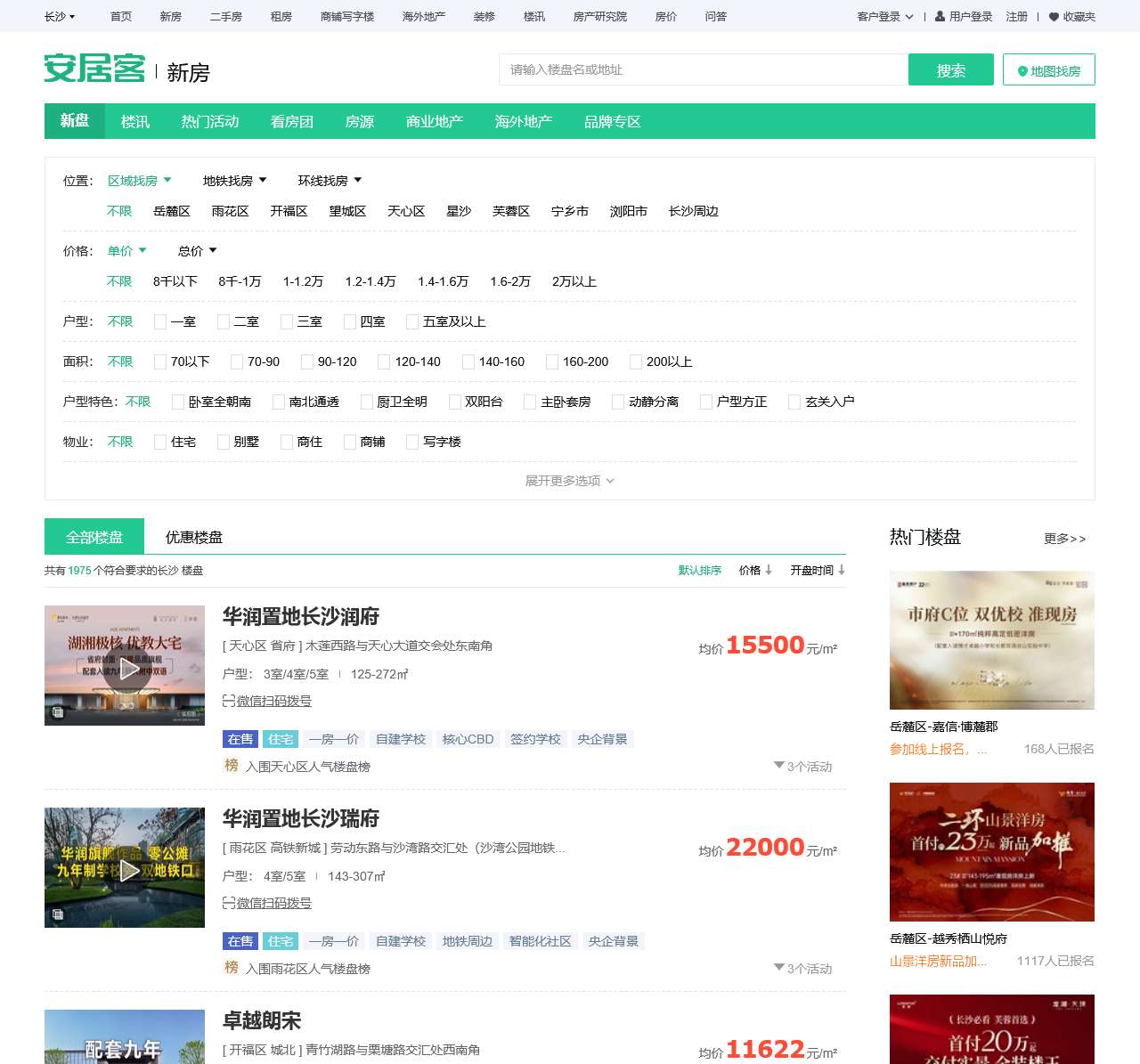
Task: Open the 地图找房 map search button
Action: 1049,69
